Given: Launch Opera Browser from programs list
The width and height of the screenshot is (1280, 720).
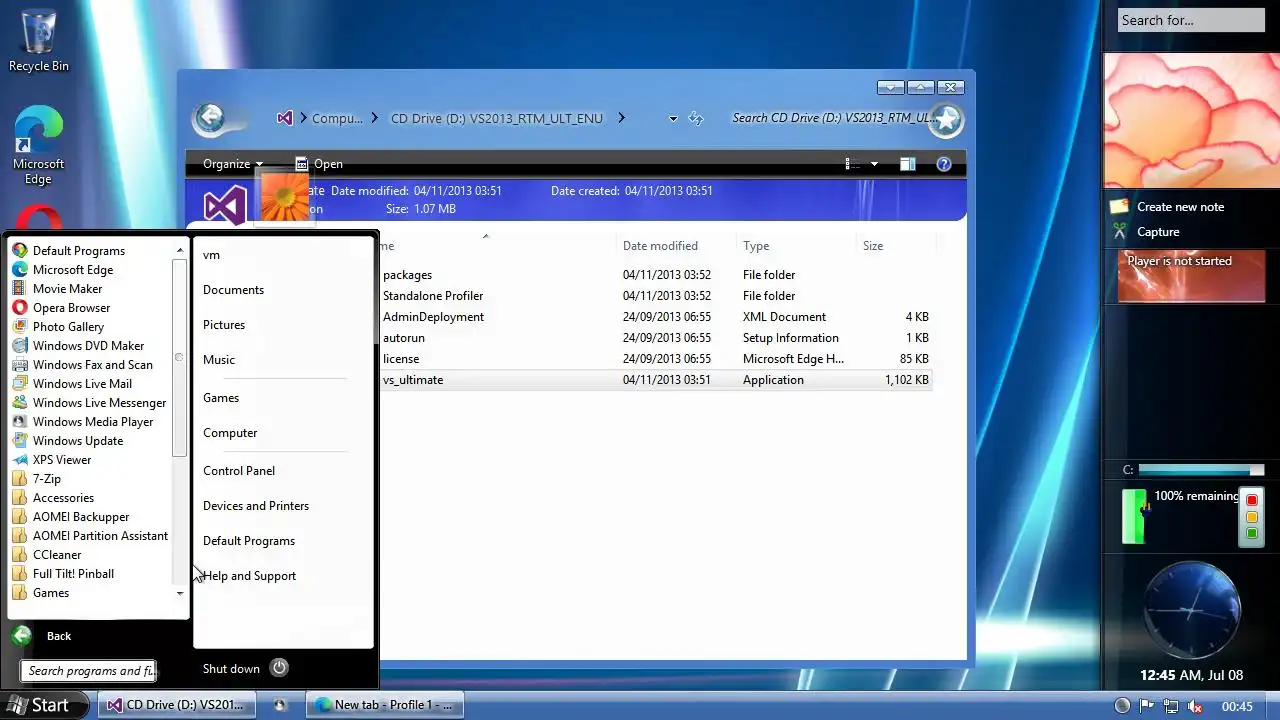Looking at the screenshot, I should 70,307.
